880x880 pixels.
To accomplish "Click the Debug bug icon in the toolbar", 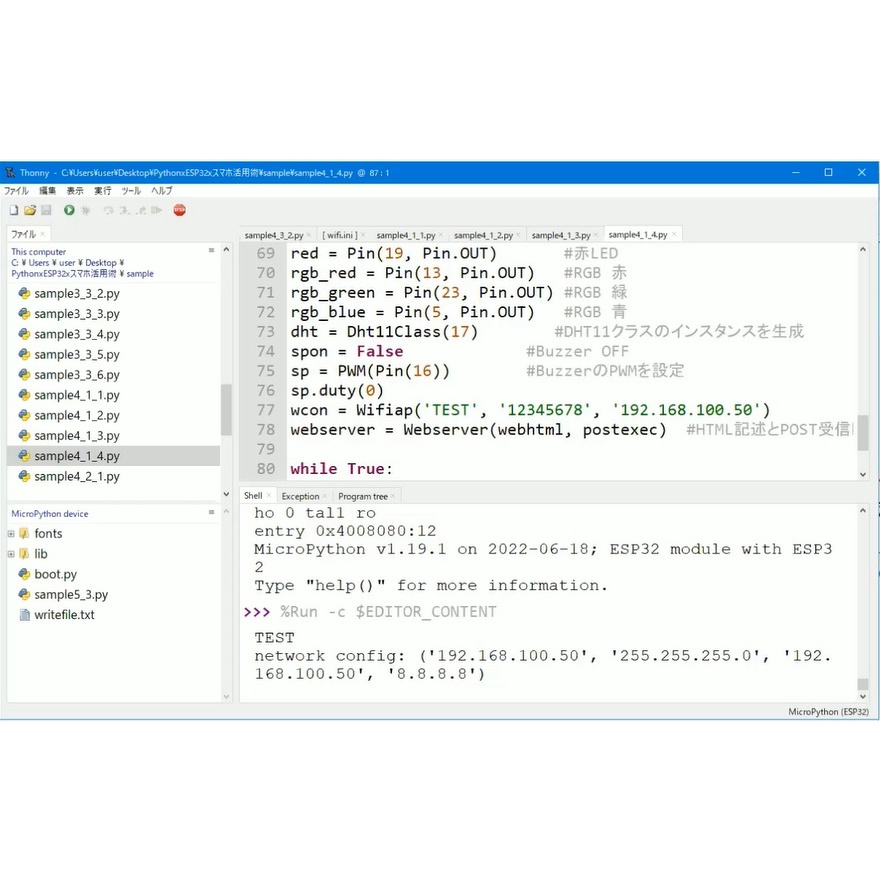I will coord(85,210).
